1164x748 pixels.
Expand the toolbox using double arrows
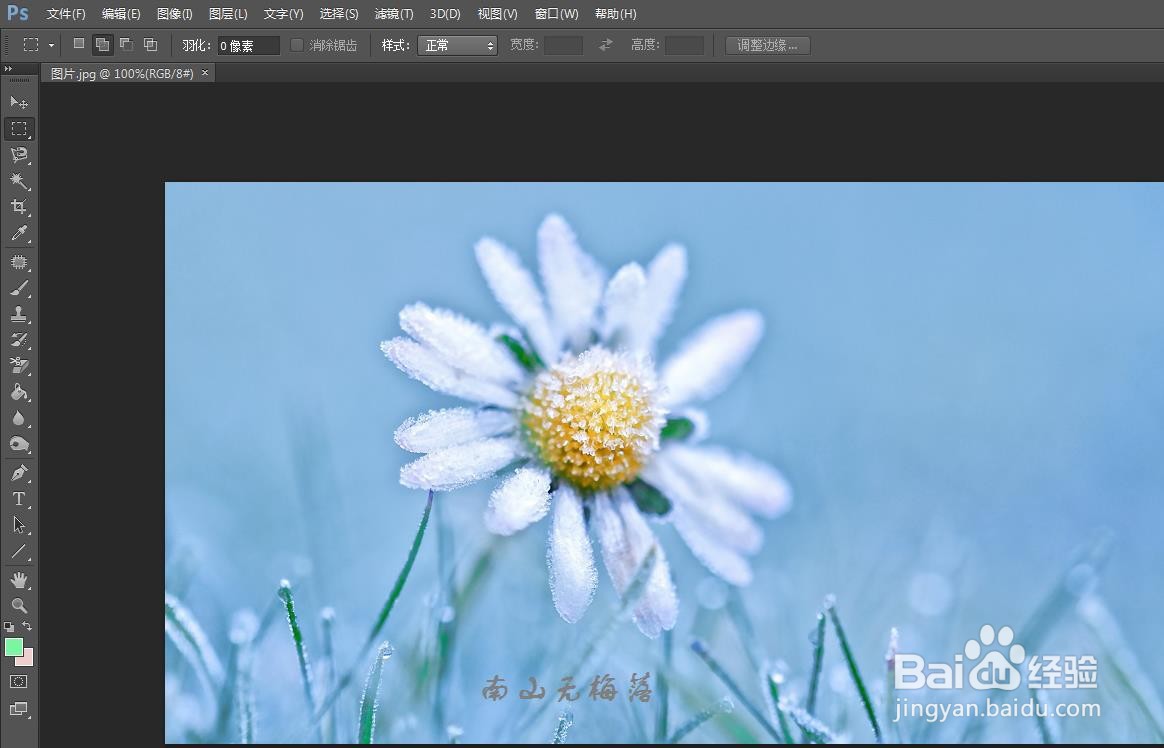(x=8, y=68)
